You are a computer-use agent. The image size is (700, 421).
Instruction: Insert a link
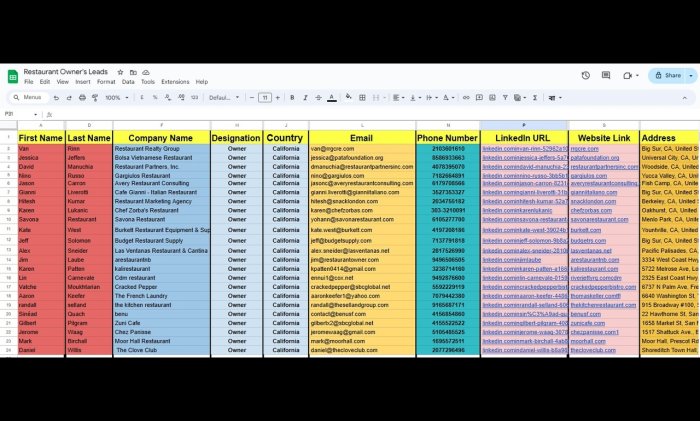(x=466, y=97)
